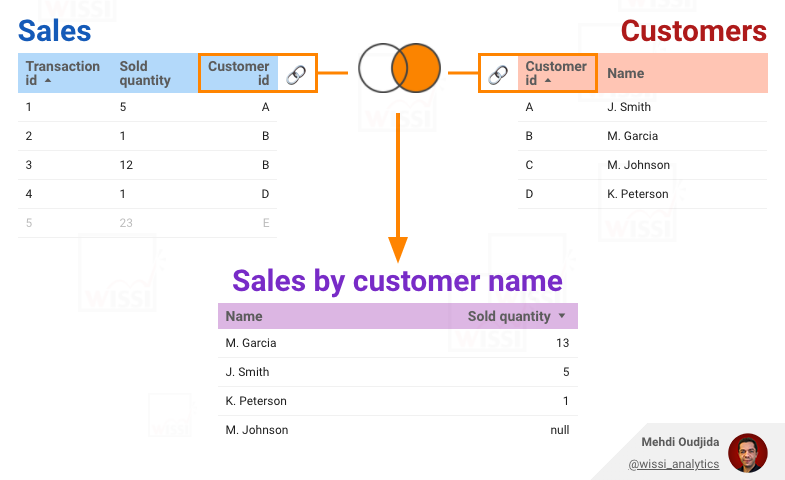Image resolution: width=785 pixels, height=480 pixels.
Task: Click Customer id C in Customers table
Action: pyautogui.click(x=529, y=165)
